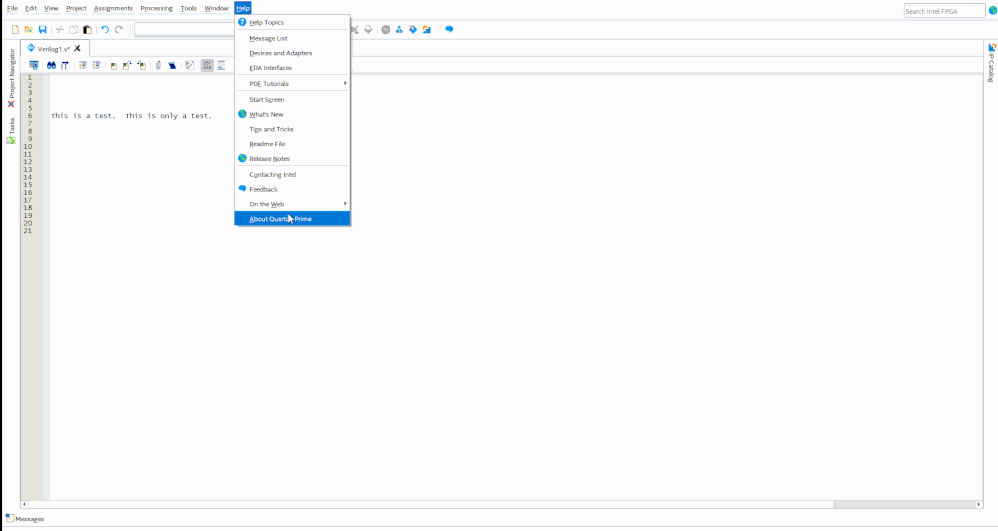Expand the PDF Tutorials submenu
The width and height of the screenshot is (998, 531).
coord(293,83)
